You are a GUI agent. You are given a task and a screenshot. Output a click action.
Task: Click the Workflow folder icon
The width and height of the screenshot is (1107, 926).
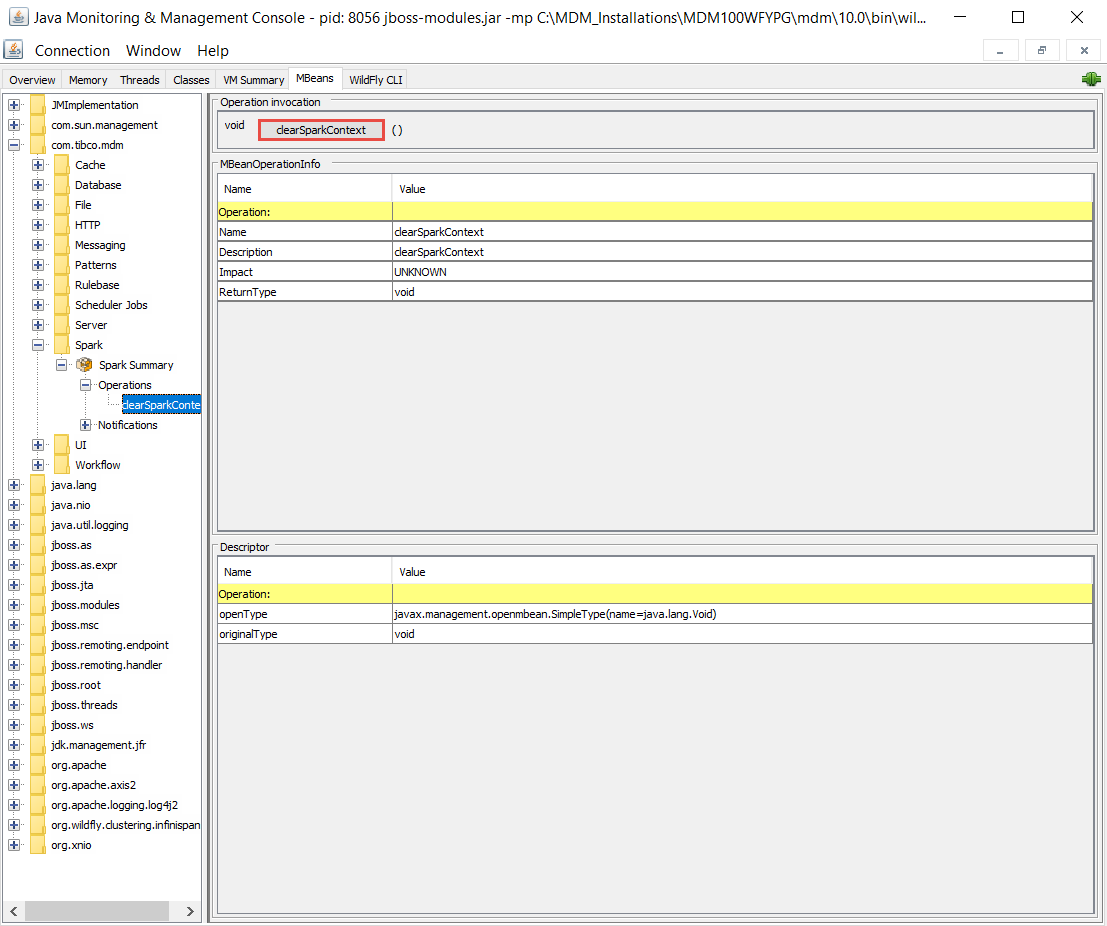(x=61, y=465)
